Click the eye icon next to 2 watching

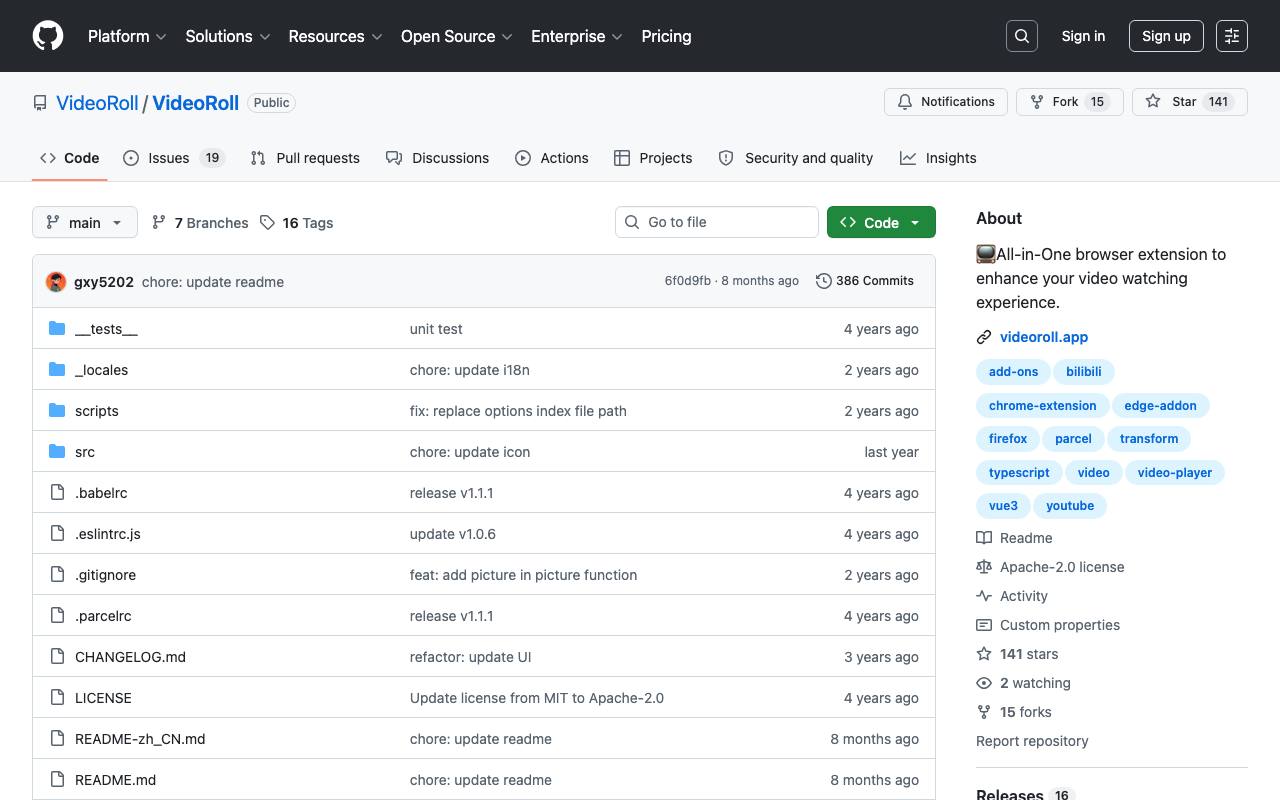click(x=984, y=683)
